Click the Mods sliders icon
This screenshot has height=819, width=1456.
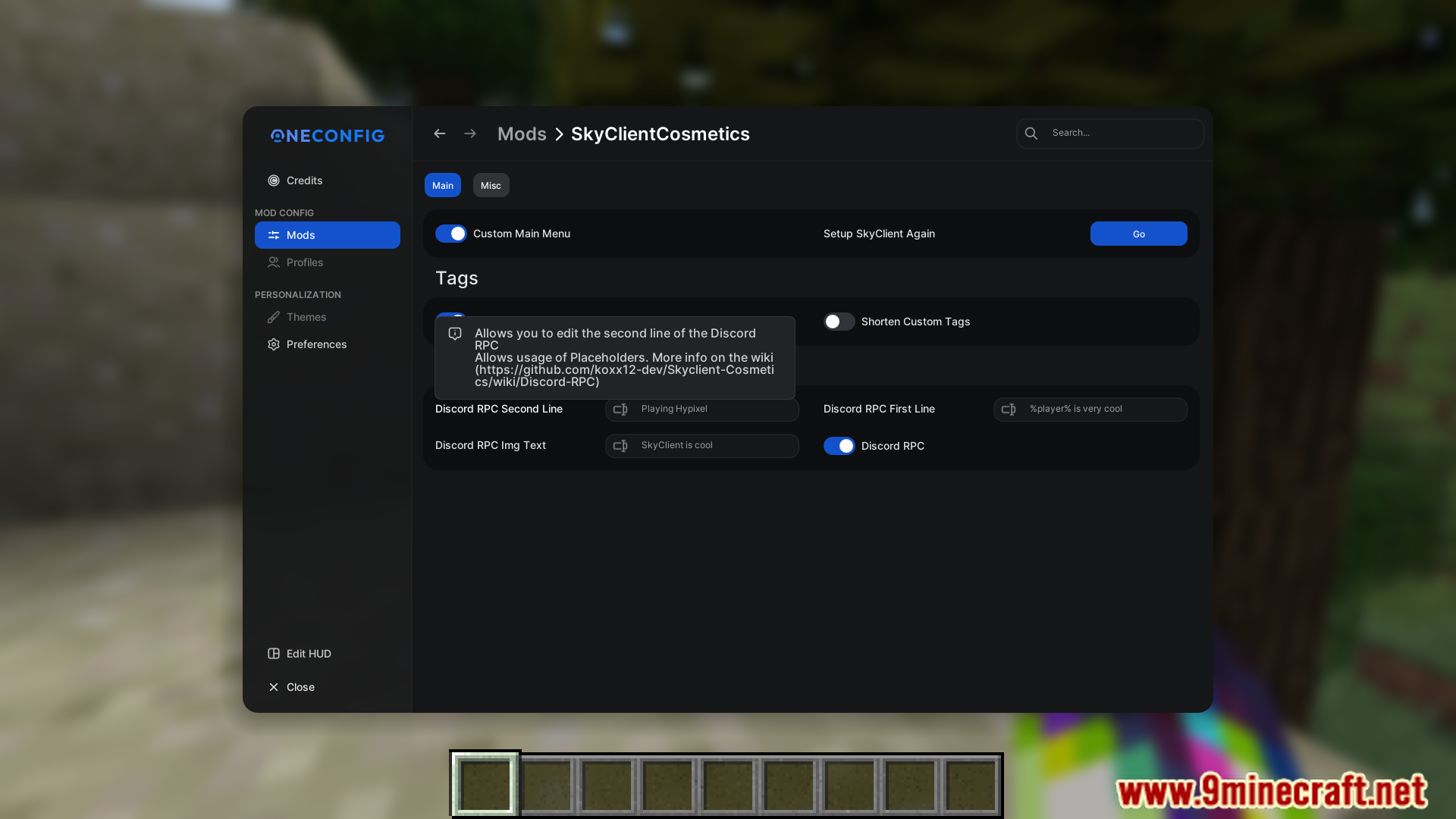click(274, 235)
